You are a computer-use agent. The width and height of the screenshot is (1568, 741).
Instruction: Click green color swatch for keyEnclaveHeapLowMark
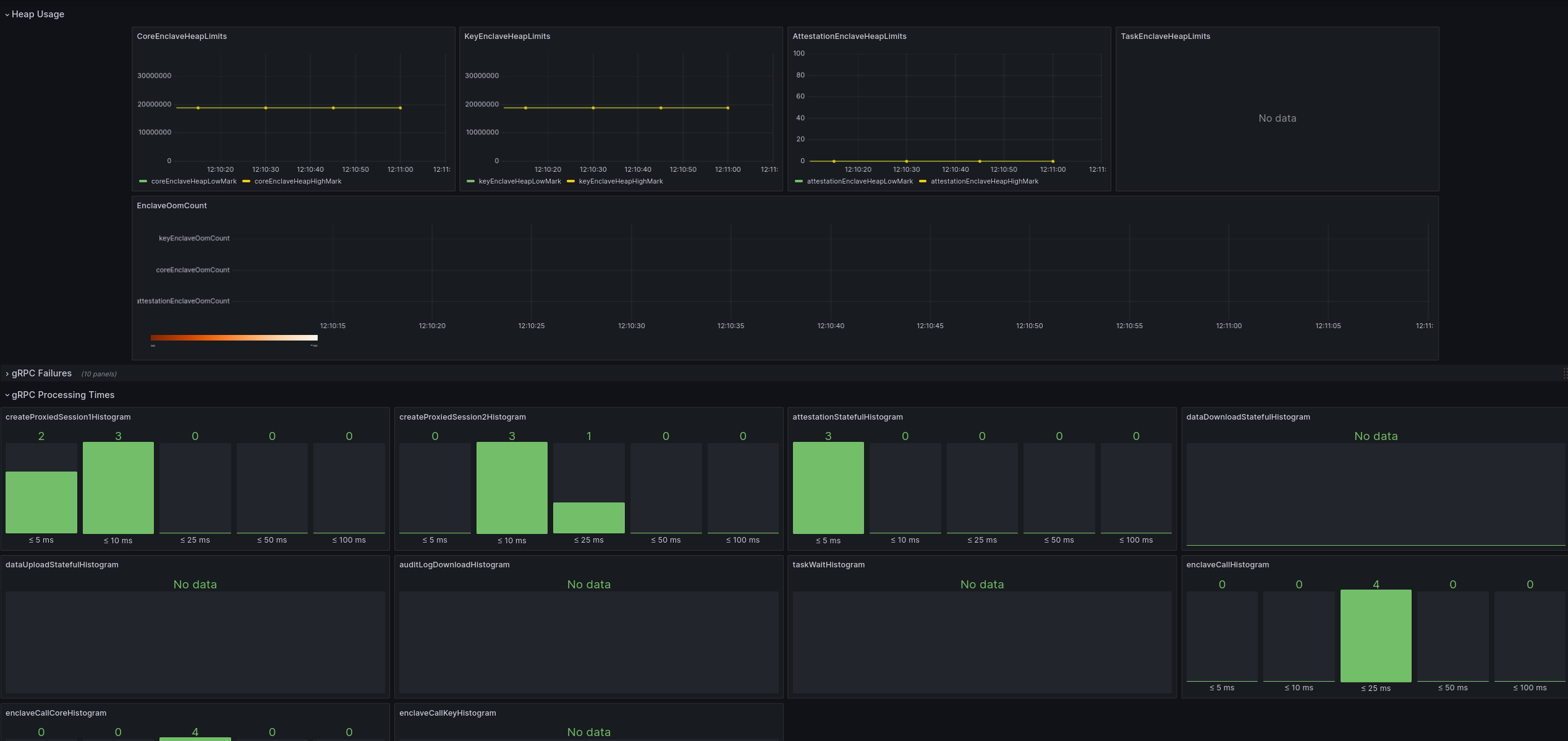point(471,182)
